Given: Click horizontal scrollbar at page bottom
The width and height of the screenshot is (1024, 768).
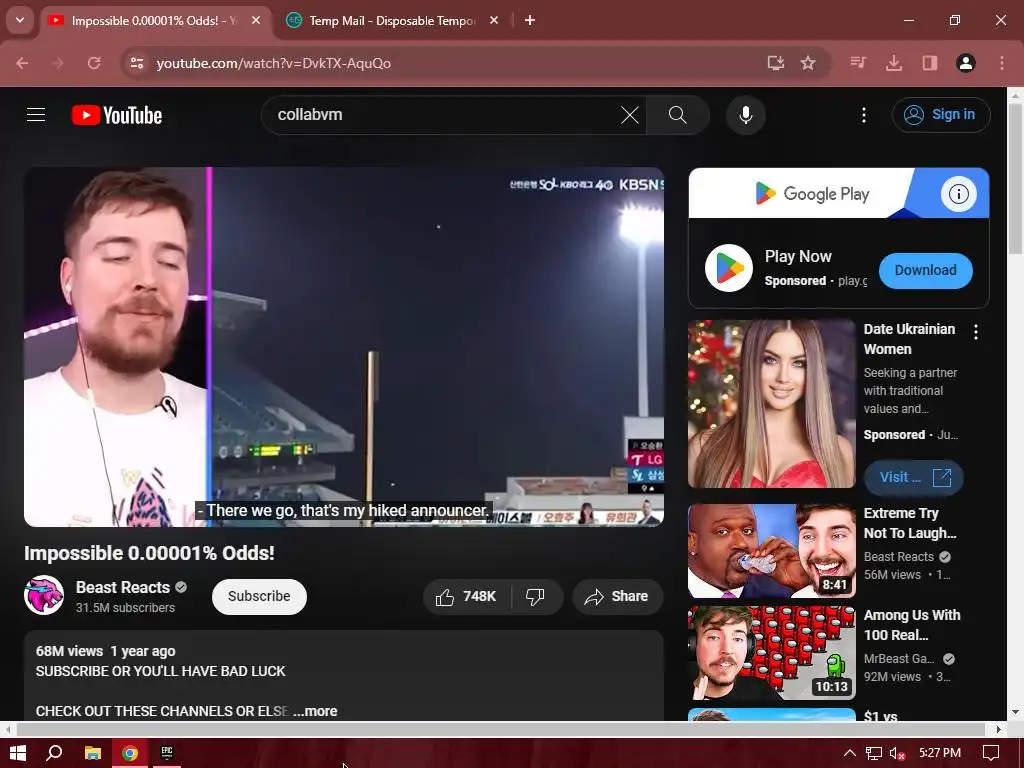Looking at the screenshot, I should point(500,729).
